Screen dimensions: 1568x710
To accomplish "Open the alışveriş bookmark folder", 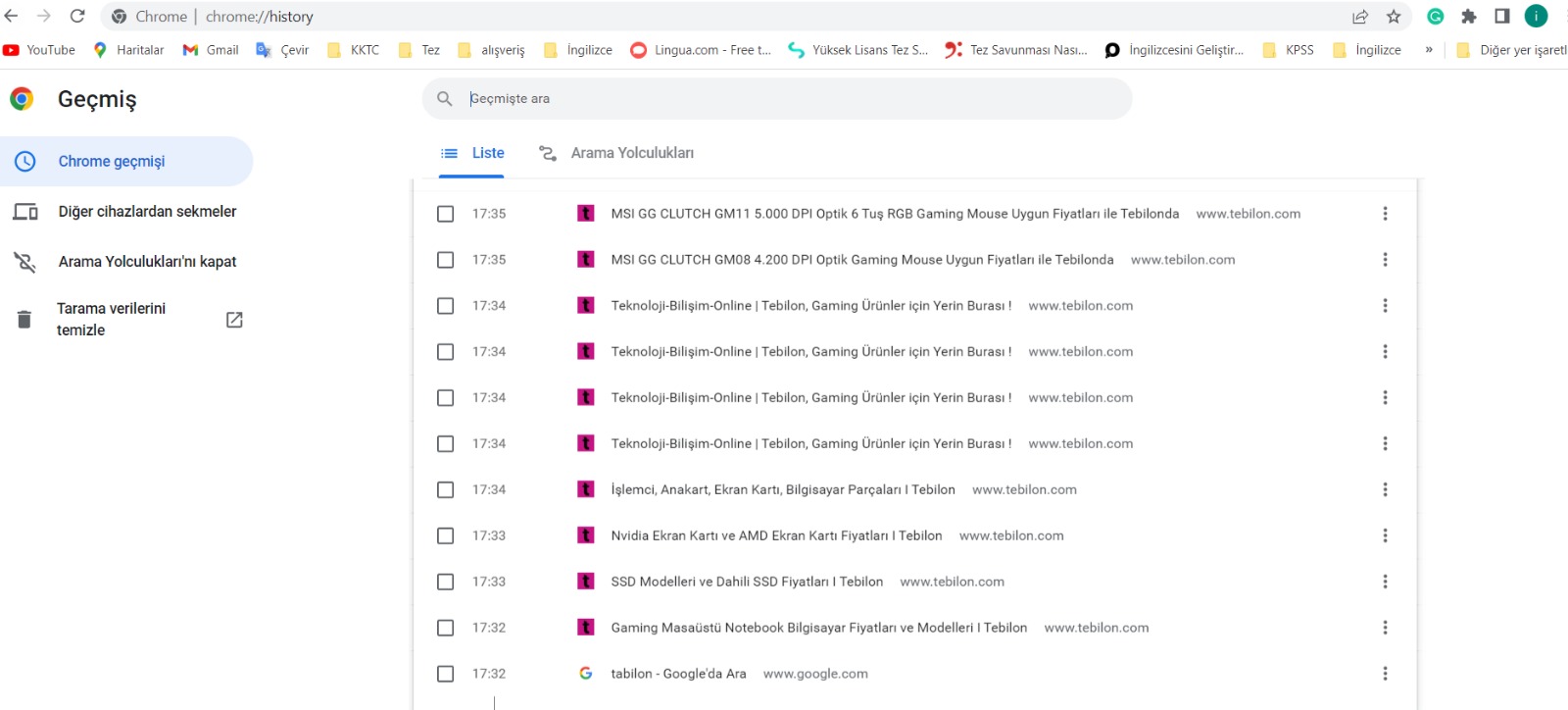I will (491, 50).
